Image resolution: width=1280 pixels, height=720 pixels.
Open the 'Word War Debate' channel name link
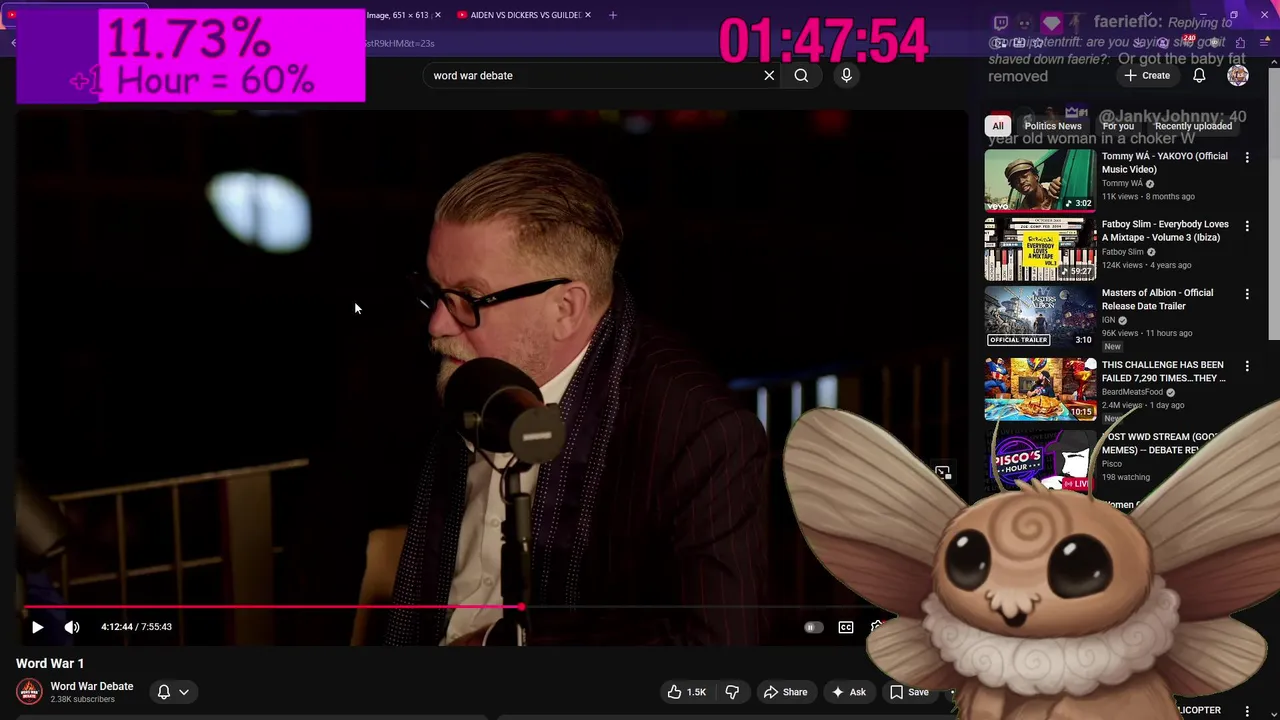(x=92, y=686)
